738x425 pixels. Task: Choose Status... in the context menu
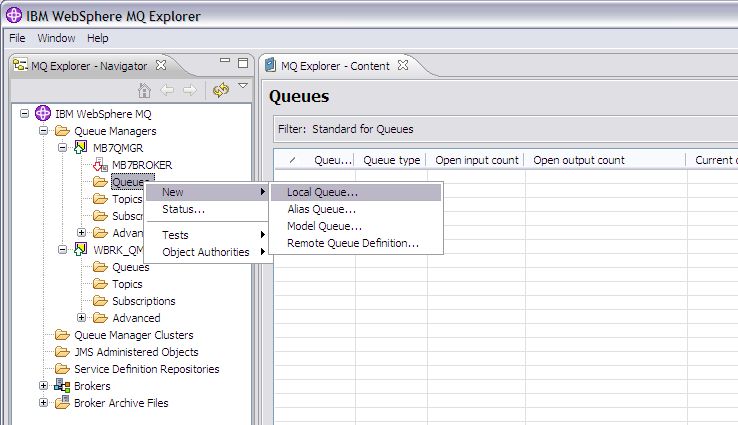coord(207,209)
